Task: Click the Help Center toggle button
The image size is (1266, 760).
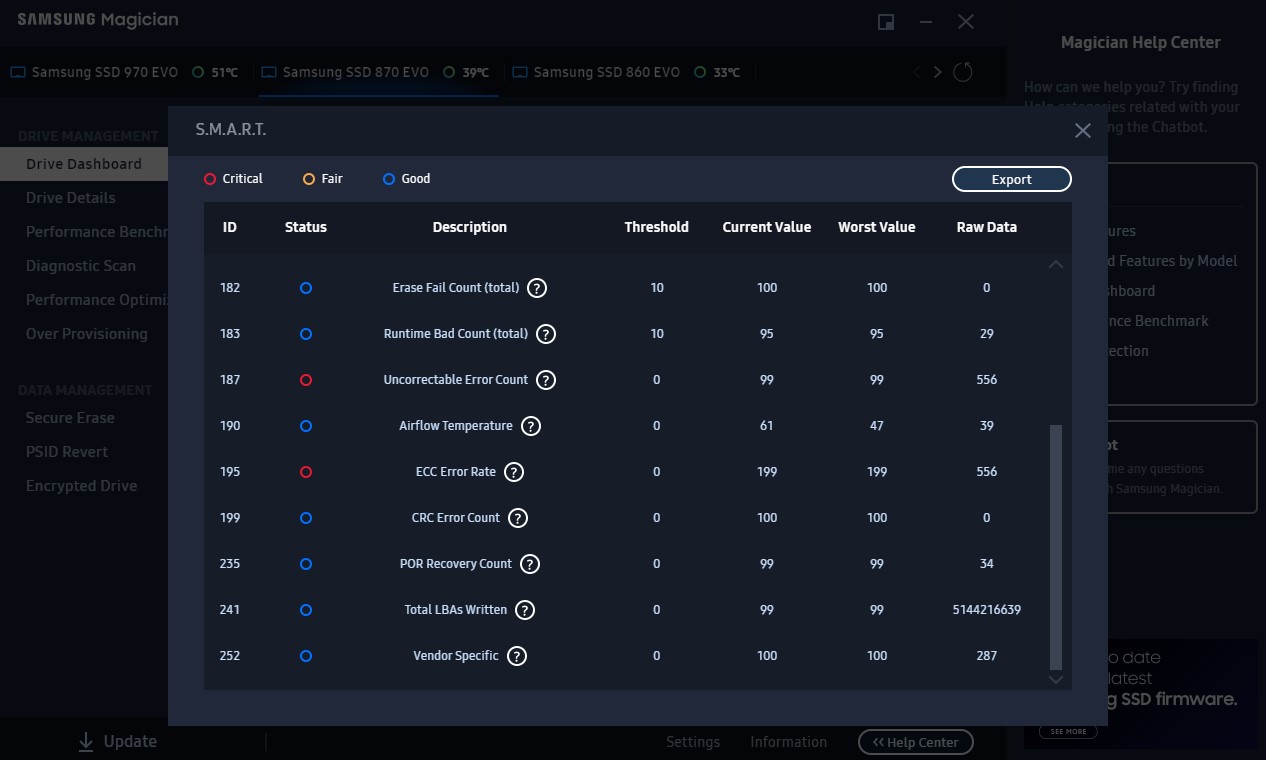Action: (x=916, y=742)
